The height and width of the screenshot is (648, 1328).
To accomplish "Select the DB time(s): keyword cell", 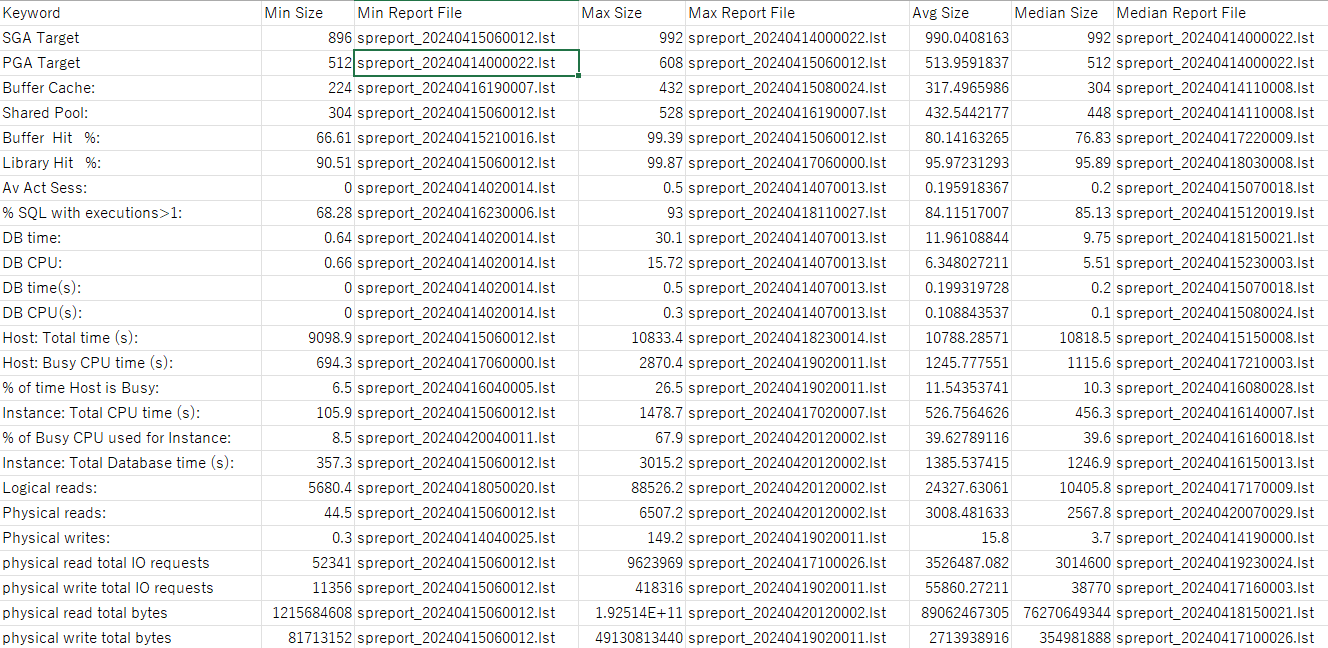I will pyautogui.click(x=131, y=288).
